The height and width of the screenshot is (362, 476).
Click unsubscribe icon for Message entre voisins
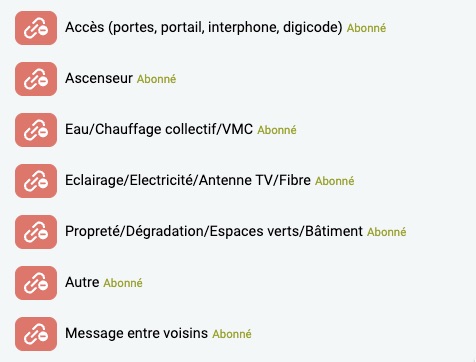[x=36, y=334]
